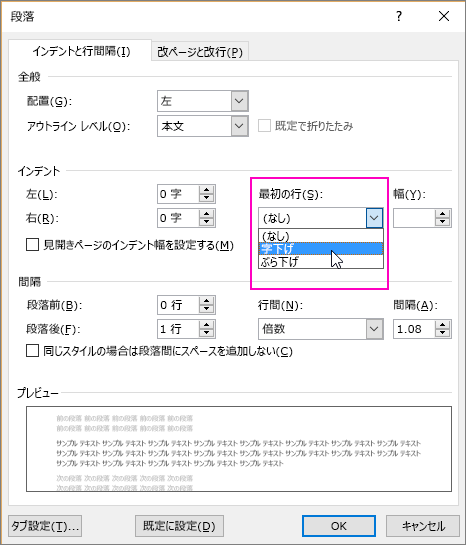Viewport: 466px width, 545px height.
Task: Click the paragraph preview box
Action: [239, 449]
